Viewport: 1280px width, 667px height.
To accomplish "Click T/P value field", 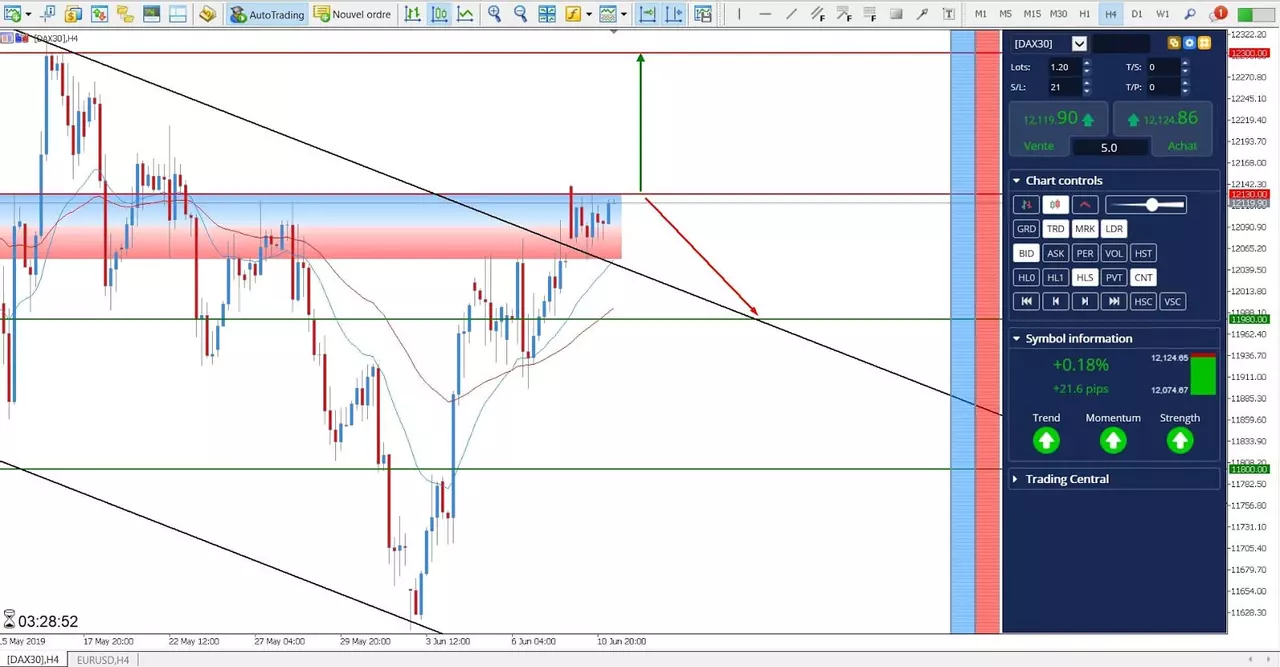I will [x=1162, y=87].
